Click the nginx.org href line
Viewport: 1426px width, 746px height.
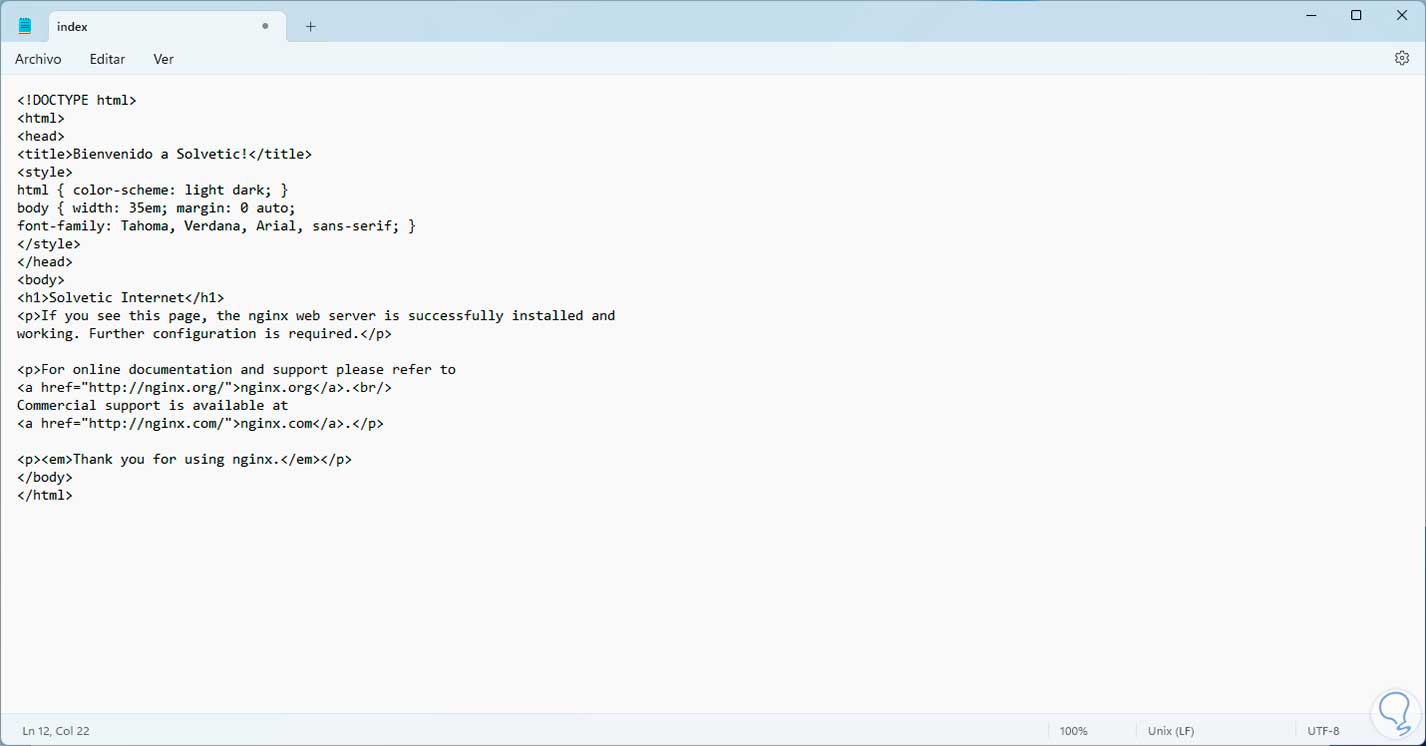coord(205,388)
